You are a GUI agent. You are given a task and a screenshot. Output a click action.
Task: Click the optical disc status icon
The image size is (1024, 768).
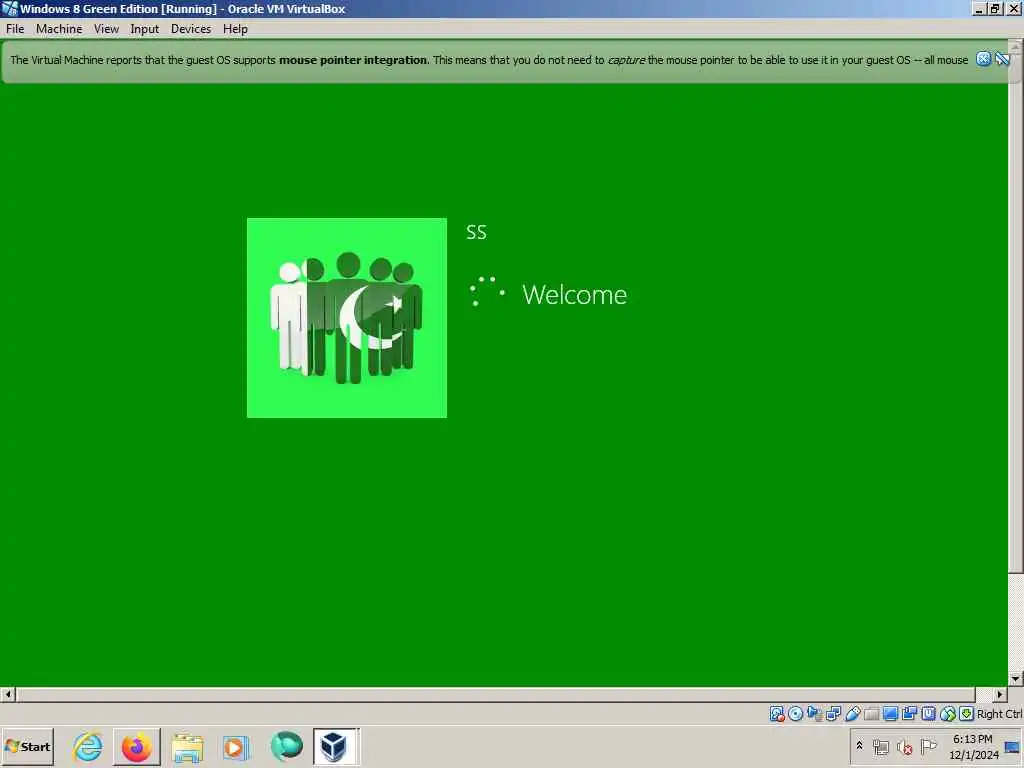795,714
